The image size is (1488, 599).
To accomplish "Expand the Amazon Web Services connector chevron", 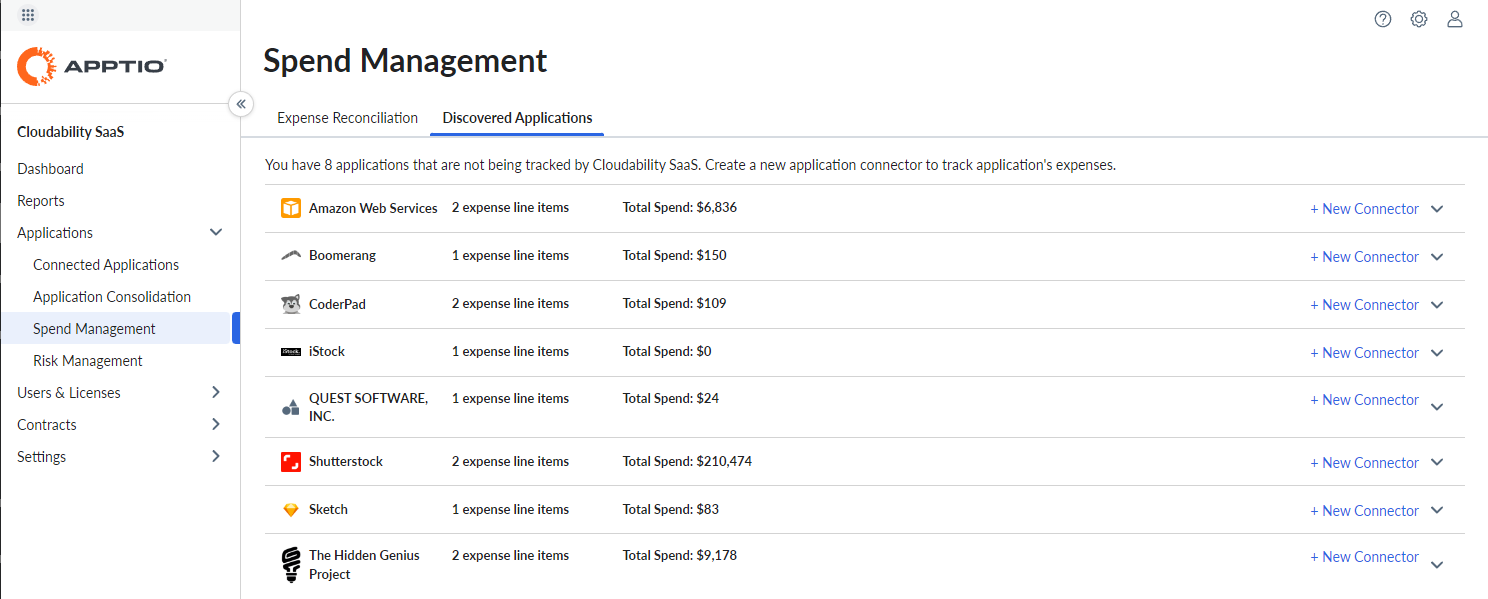I will coord(1437,208).
